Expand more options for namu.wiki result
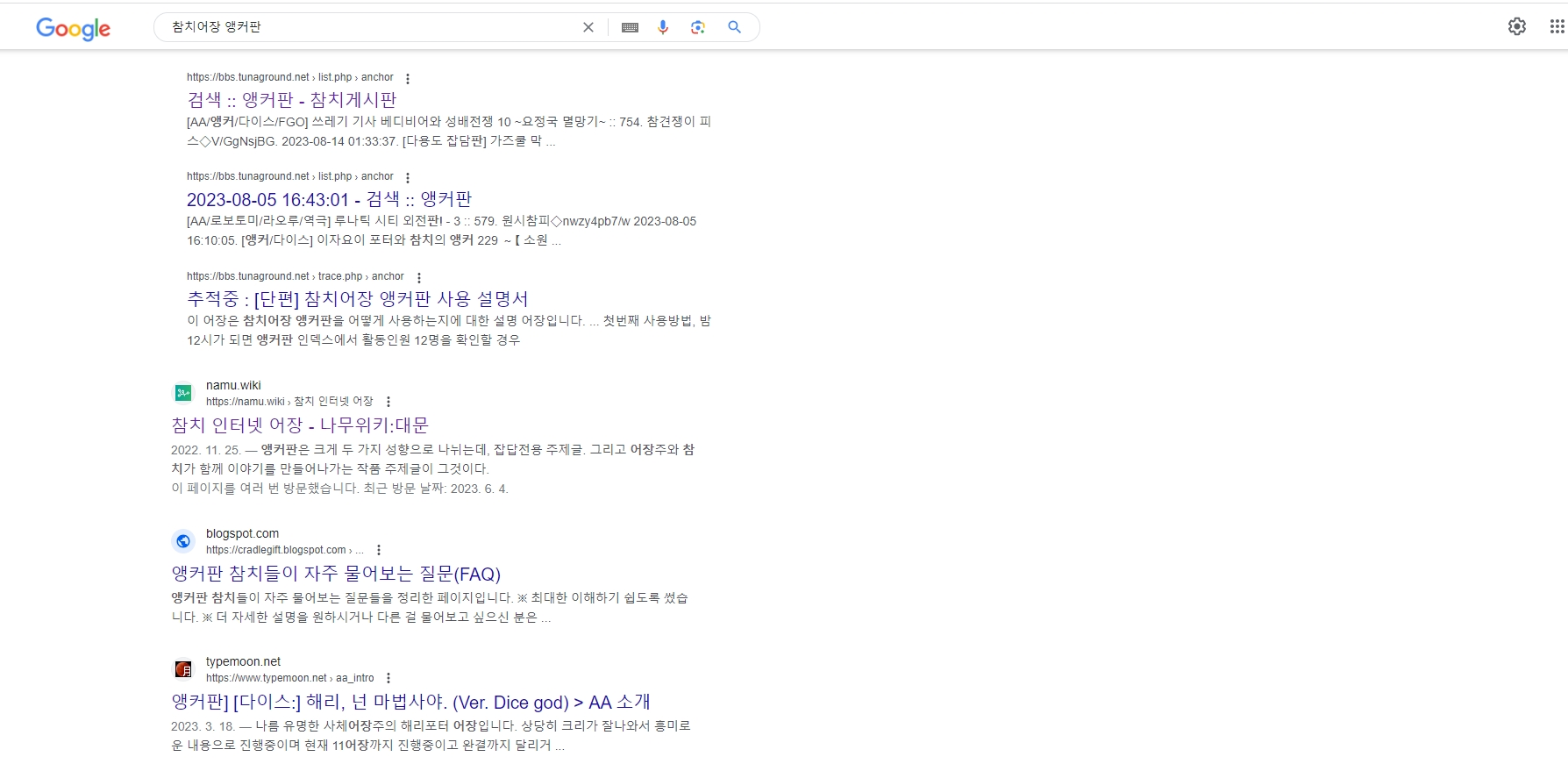Screen dimensions: 1568x771 click(x=388, y=402)
